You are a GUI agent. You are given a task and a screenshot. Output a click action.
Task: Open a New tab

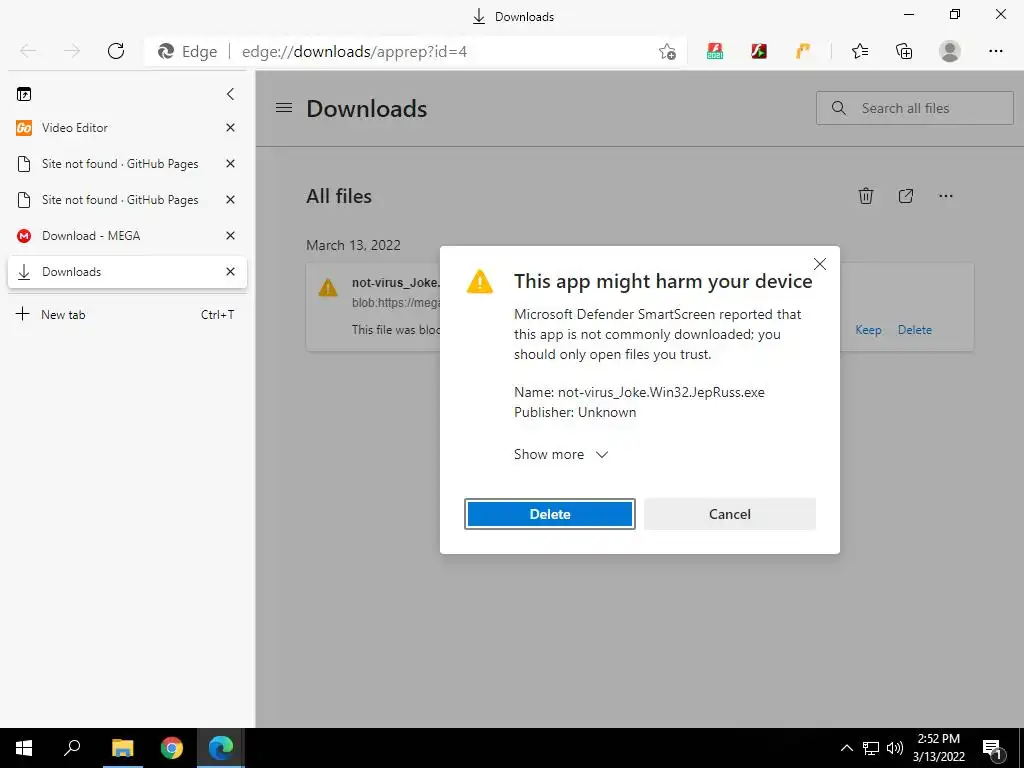pos(127,315)
